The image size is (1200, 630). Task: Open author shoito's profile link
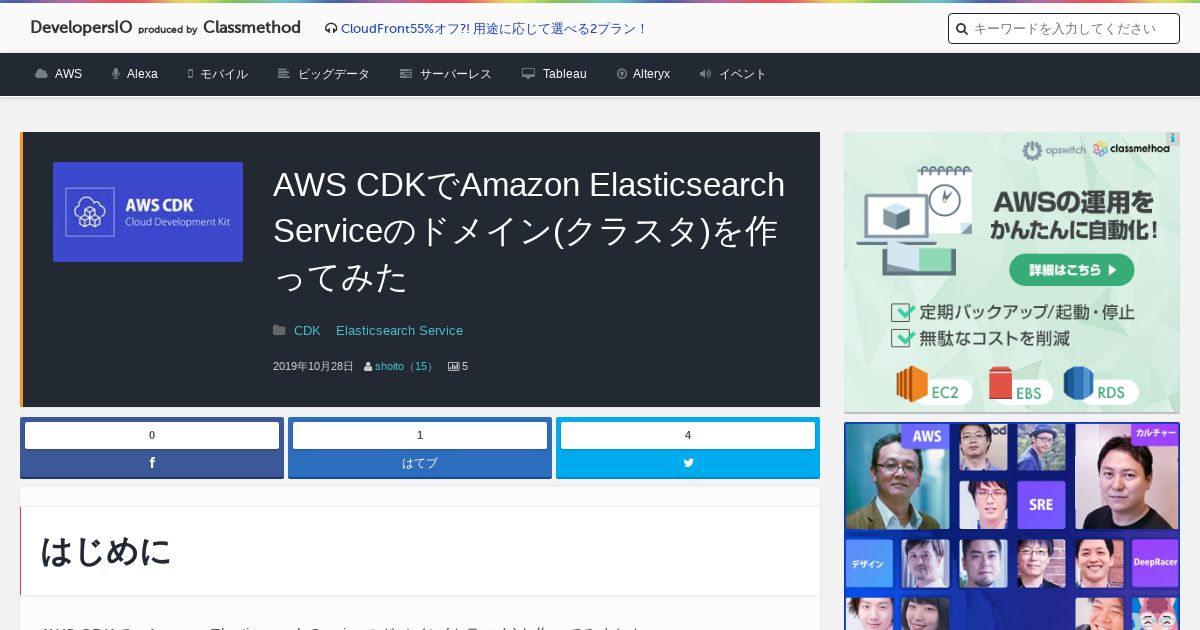coord(406,367)
